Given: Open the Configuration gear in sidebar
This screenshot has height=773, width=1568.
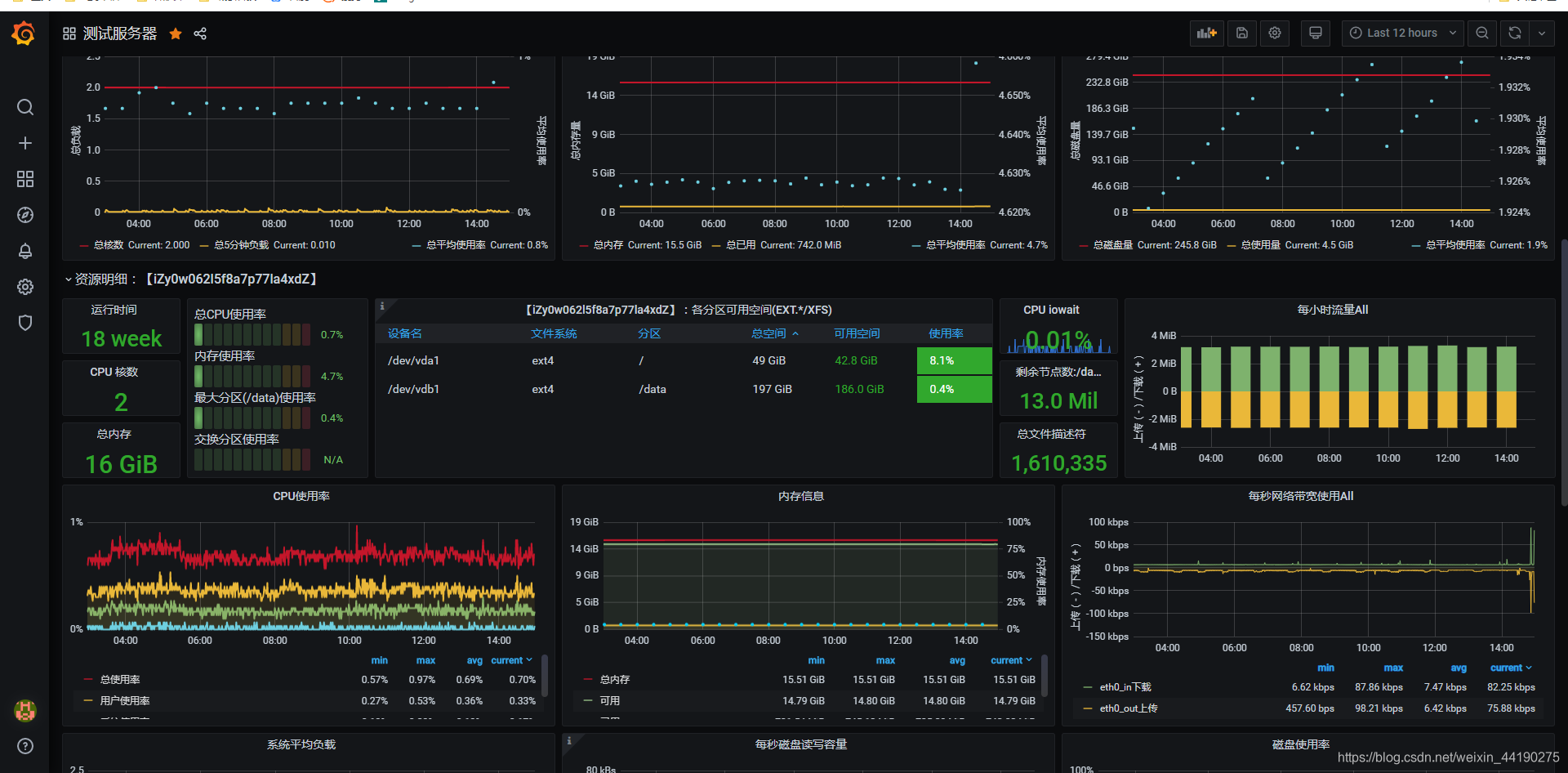Looking at the screenshot, I should pos(25,287).
